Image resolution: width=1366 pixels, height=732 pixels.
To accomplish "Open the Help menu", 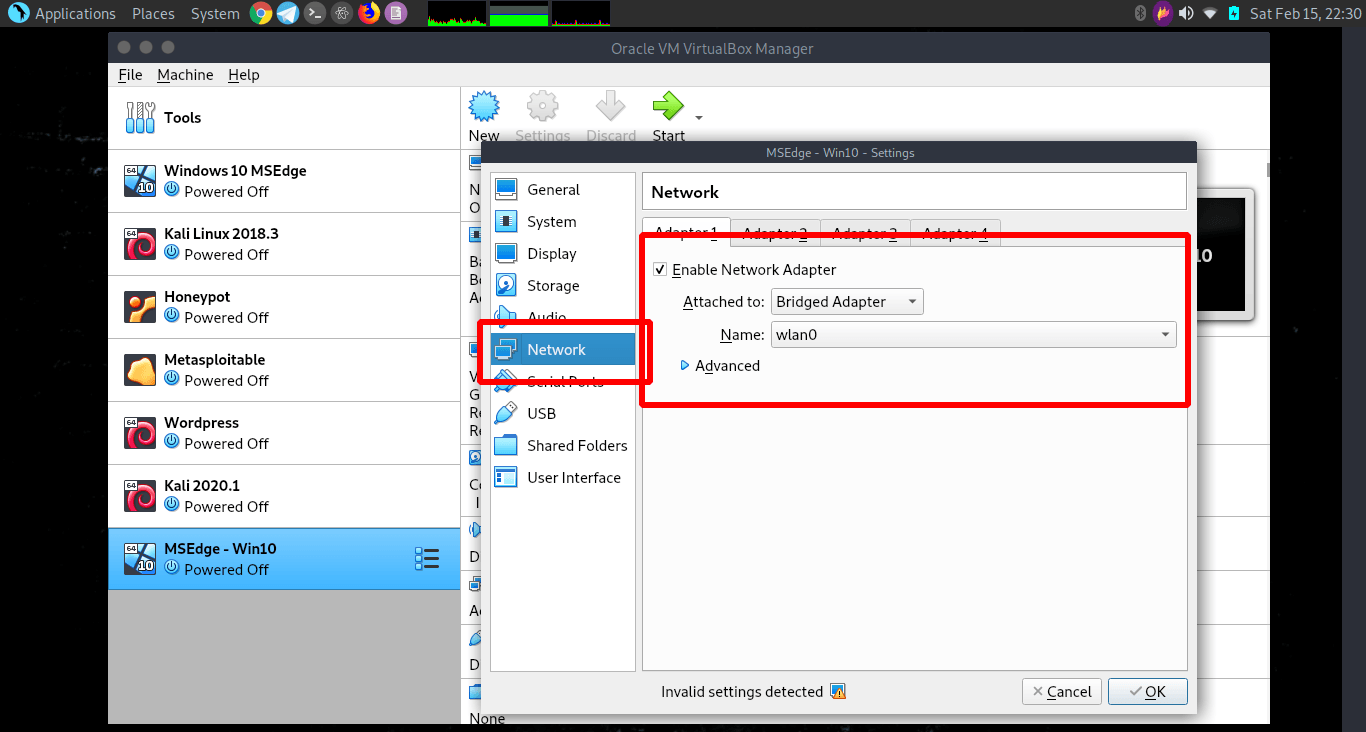I will click(x=243, y=75).
